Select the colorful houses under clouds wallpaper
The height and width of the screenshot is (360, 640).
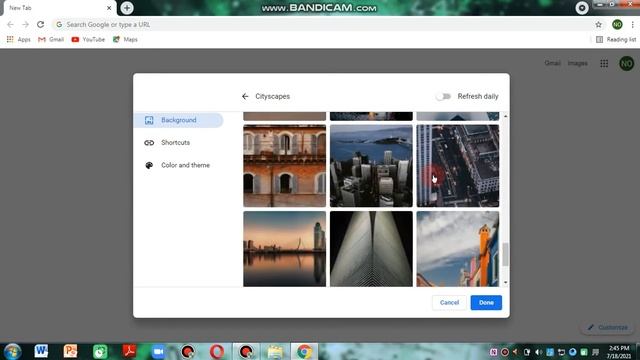(458, 249)
